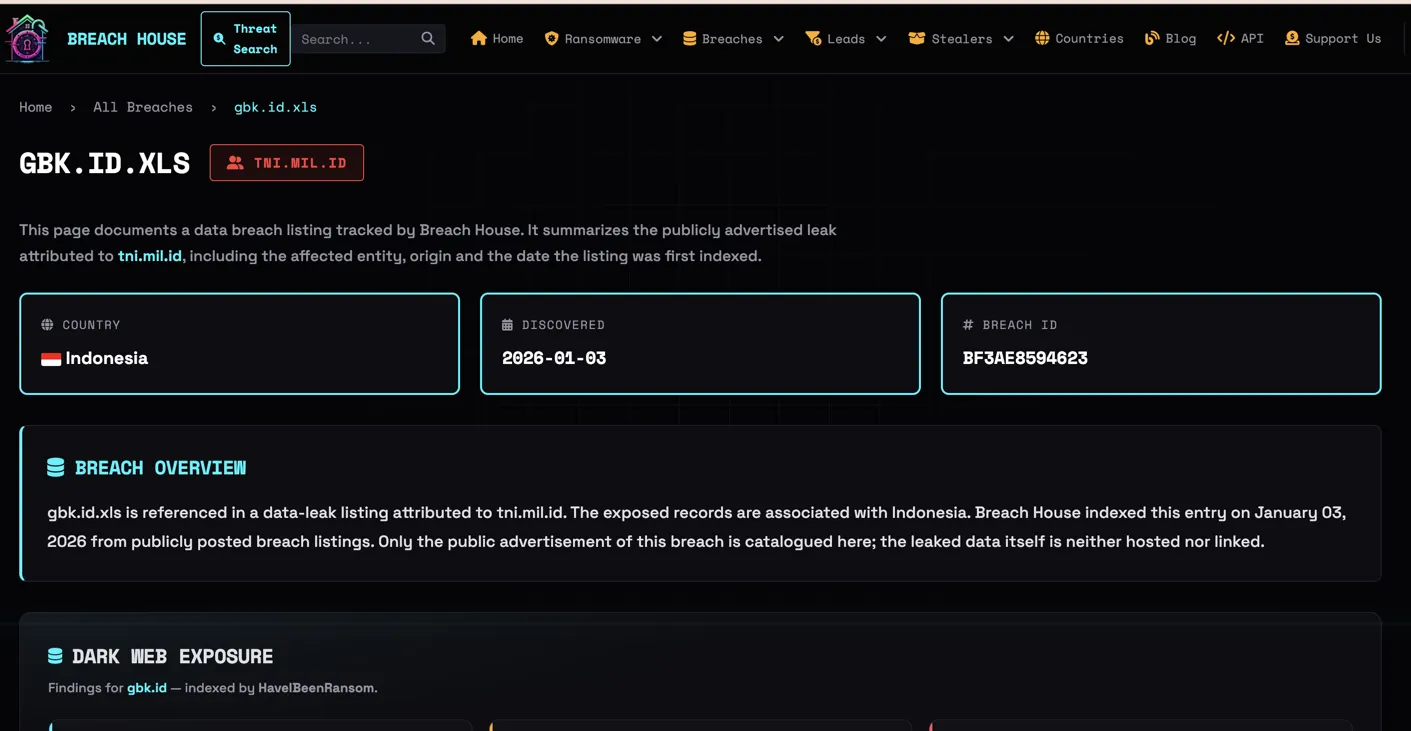Image resolution: width=1411 pixels, height=731 pixels.
Task: Click the HaveIBeenRansom source name
Action: (x=316, y=688)
